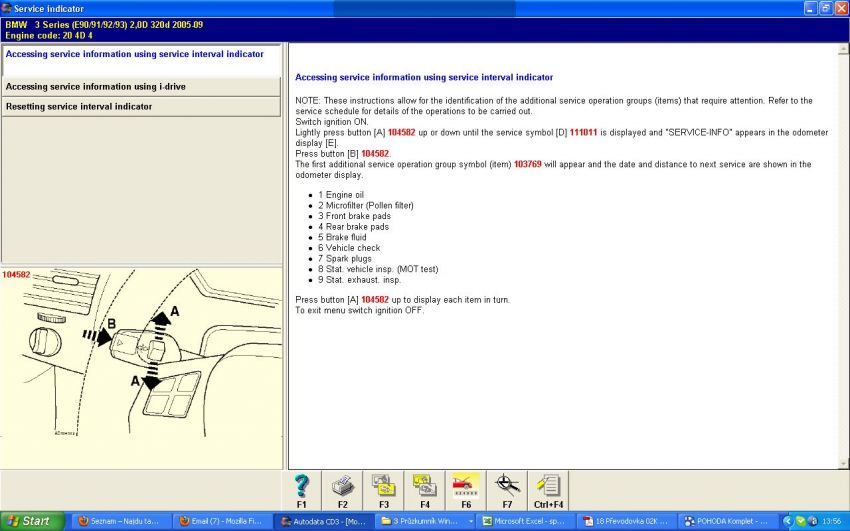Screen dimensions: 850x531
Task: Click the '9 Stat. exhaust. insp.' item
Action: (x=359, y=280)
